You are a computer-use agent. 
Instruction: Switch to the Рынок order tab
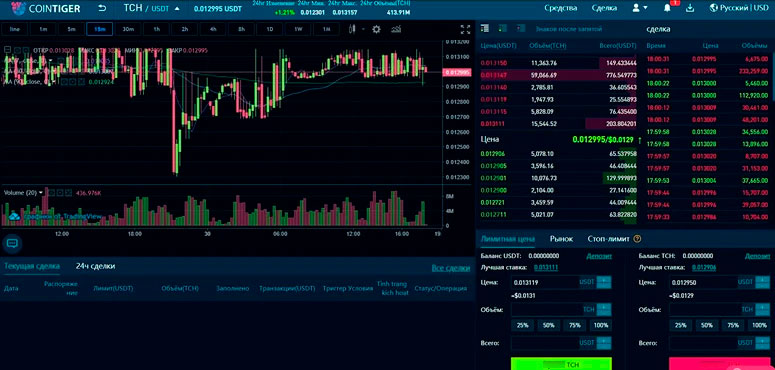[561, 239]
